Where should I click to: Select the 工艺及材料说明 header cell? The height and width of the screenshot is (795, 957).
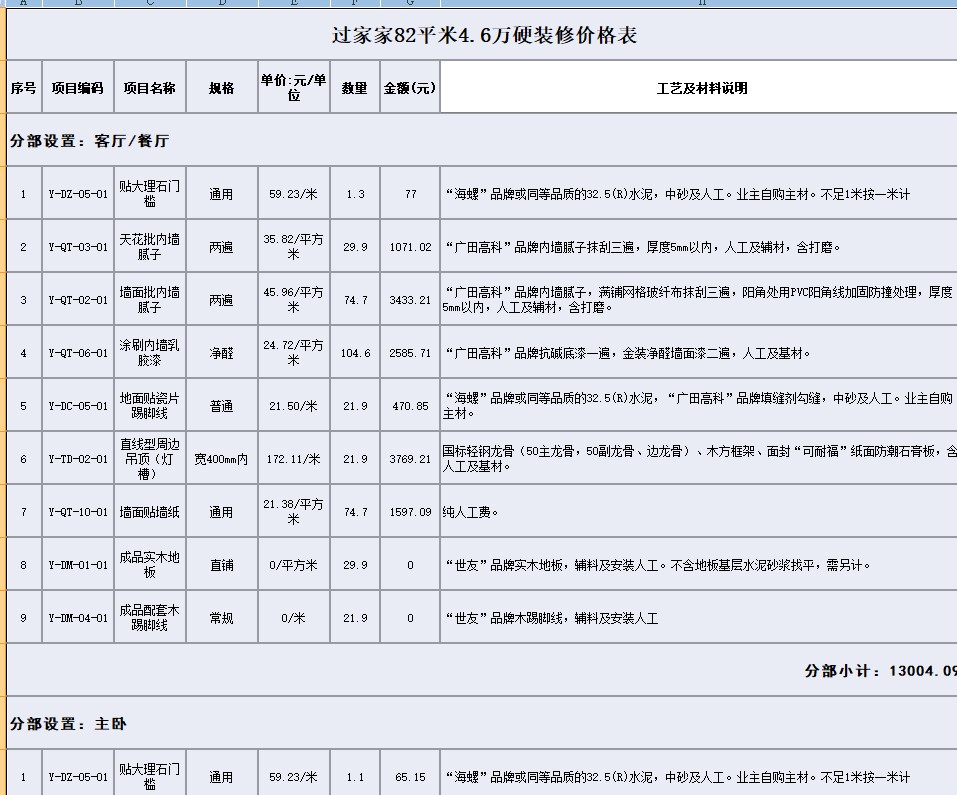[699, 87]
